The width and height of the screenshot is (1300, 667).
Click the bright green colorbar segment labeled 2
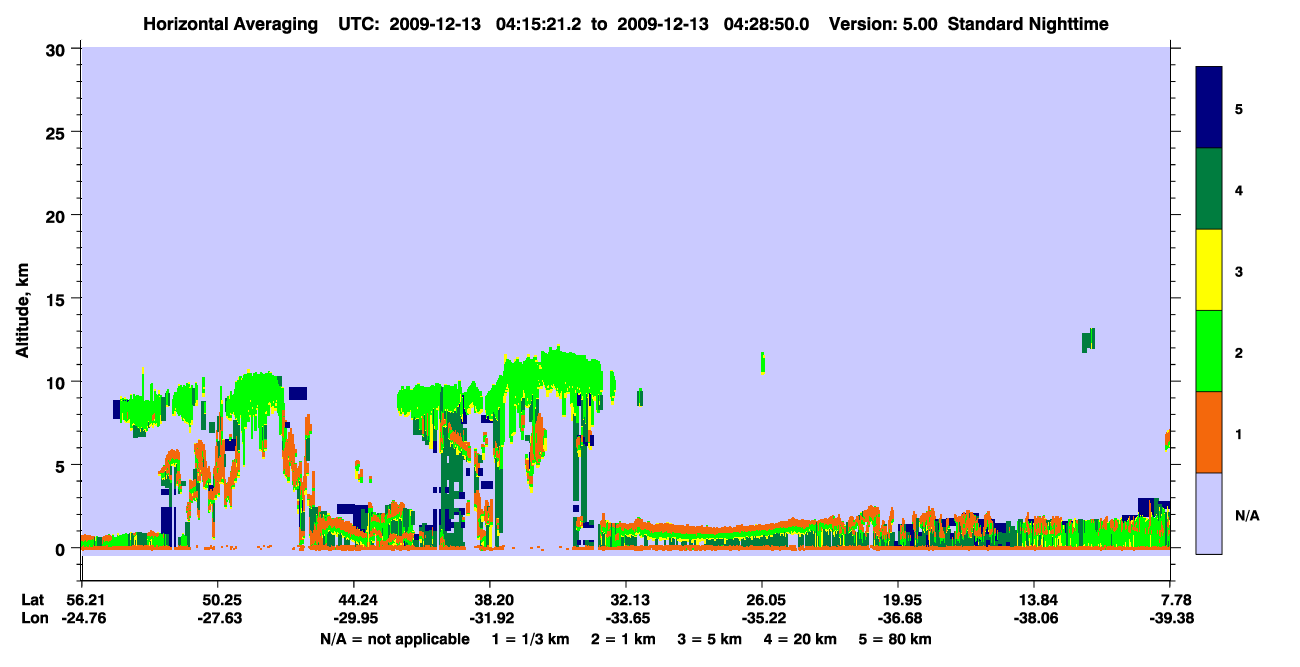[1209, 350]
